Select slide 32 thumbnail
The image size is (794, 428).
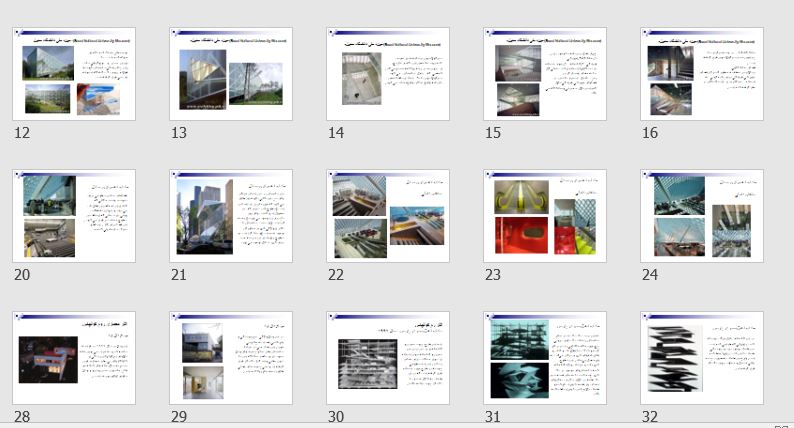pyautogui.click(x=702, y=358)
